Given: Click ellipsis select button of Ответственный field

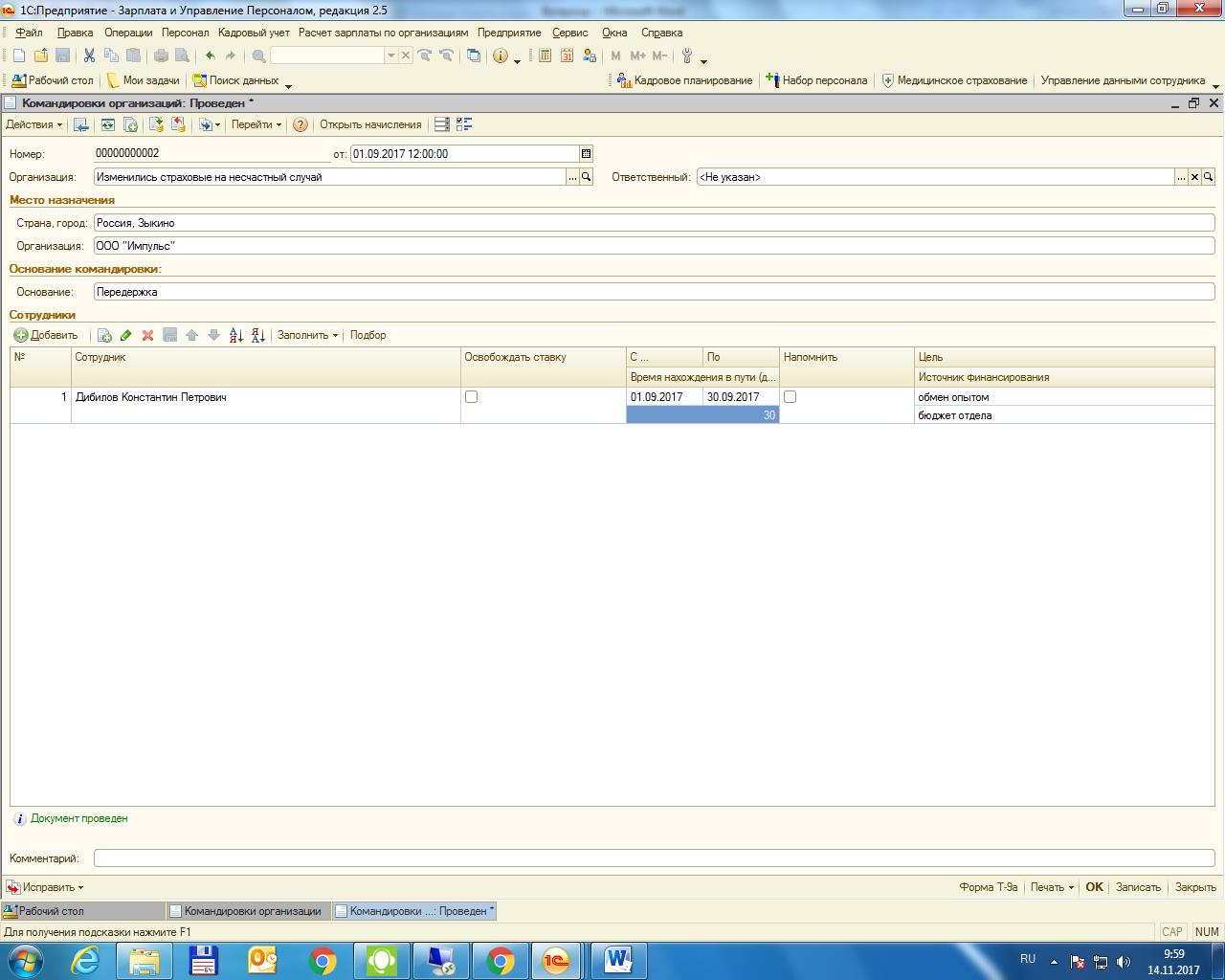Looking at the screenshot, I should click(1181, 177).
